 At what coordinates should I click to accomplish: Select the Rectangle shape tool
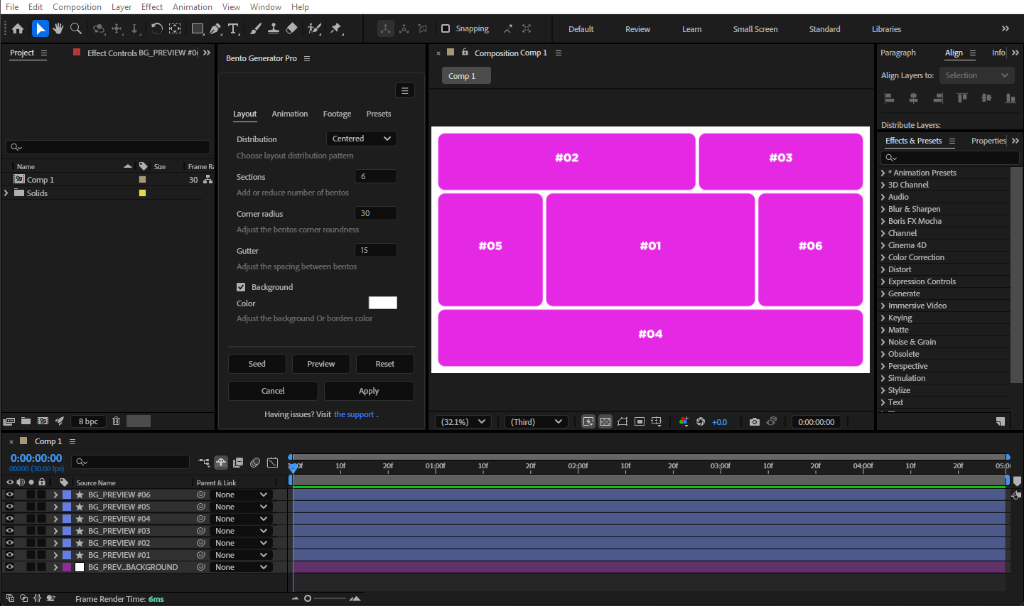(197, 29)
